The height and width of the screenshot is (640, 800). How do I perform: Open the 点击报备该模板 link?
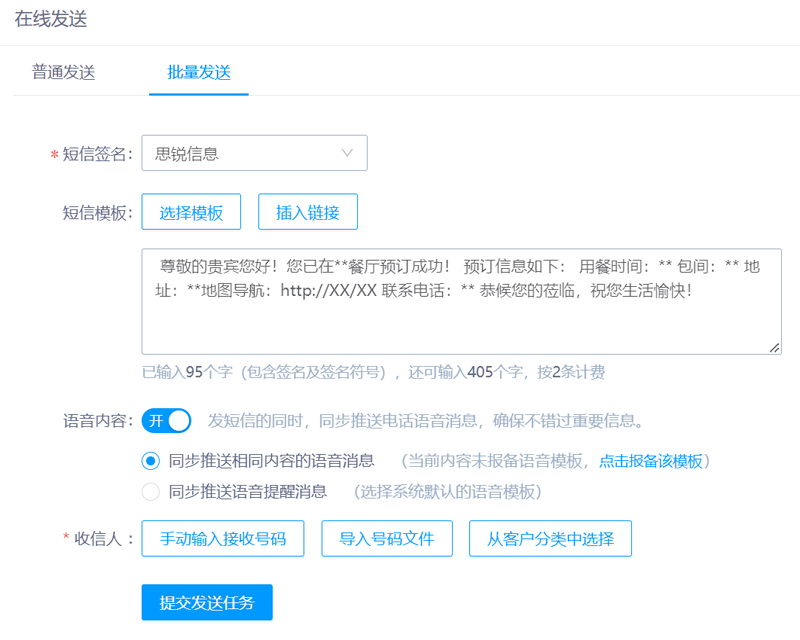650,461
